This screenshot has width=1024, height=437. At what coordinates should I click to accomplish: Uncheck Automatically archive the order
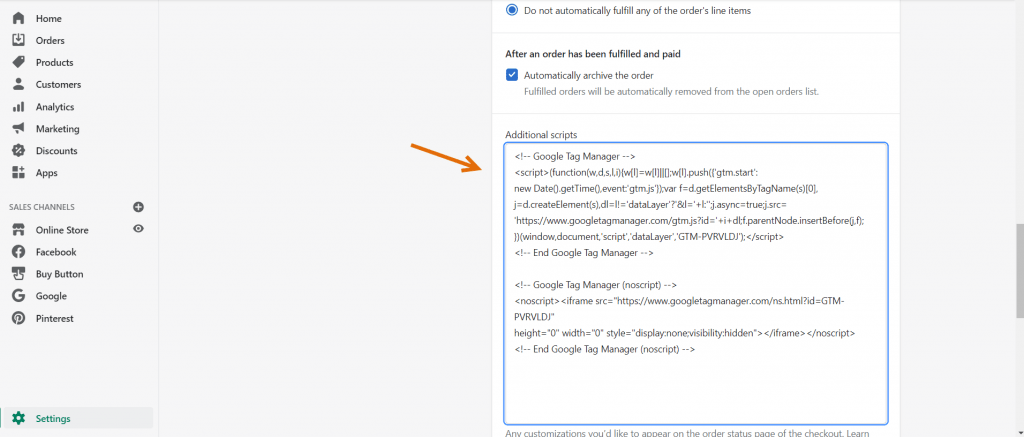click(512, 75)
